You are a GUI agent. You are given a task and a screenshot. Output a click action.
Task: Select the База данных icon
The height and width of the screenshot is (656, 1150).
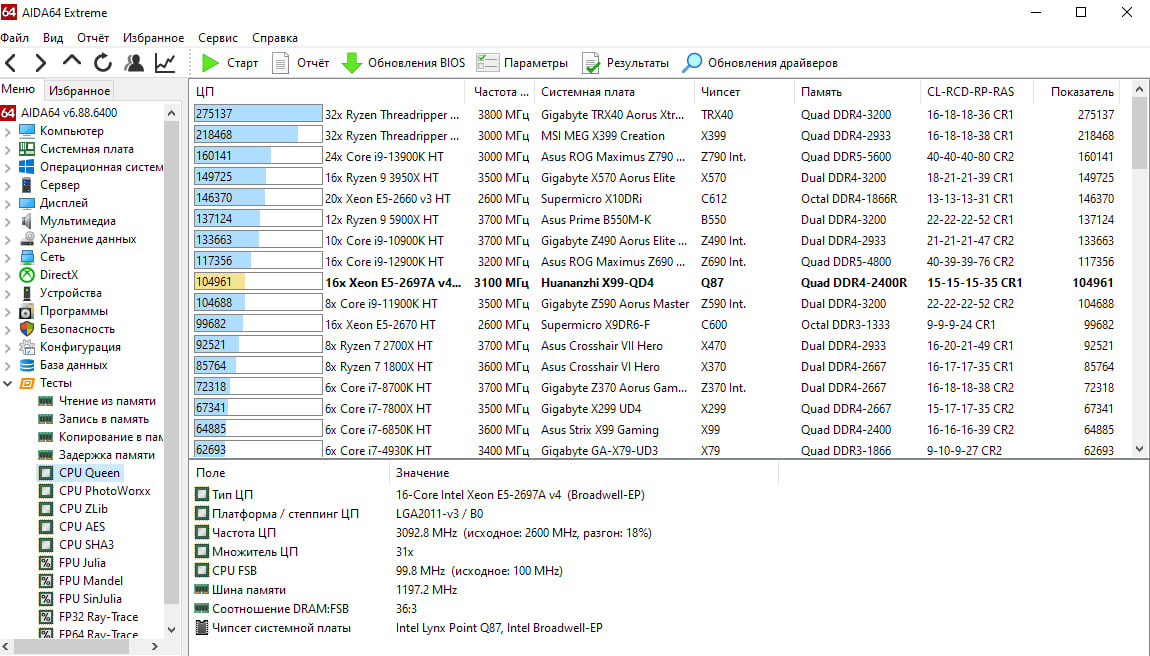click(x=27, y=365)
